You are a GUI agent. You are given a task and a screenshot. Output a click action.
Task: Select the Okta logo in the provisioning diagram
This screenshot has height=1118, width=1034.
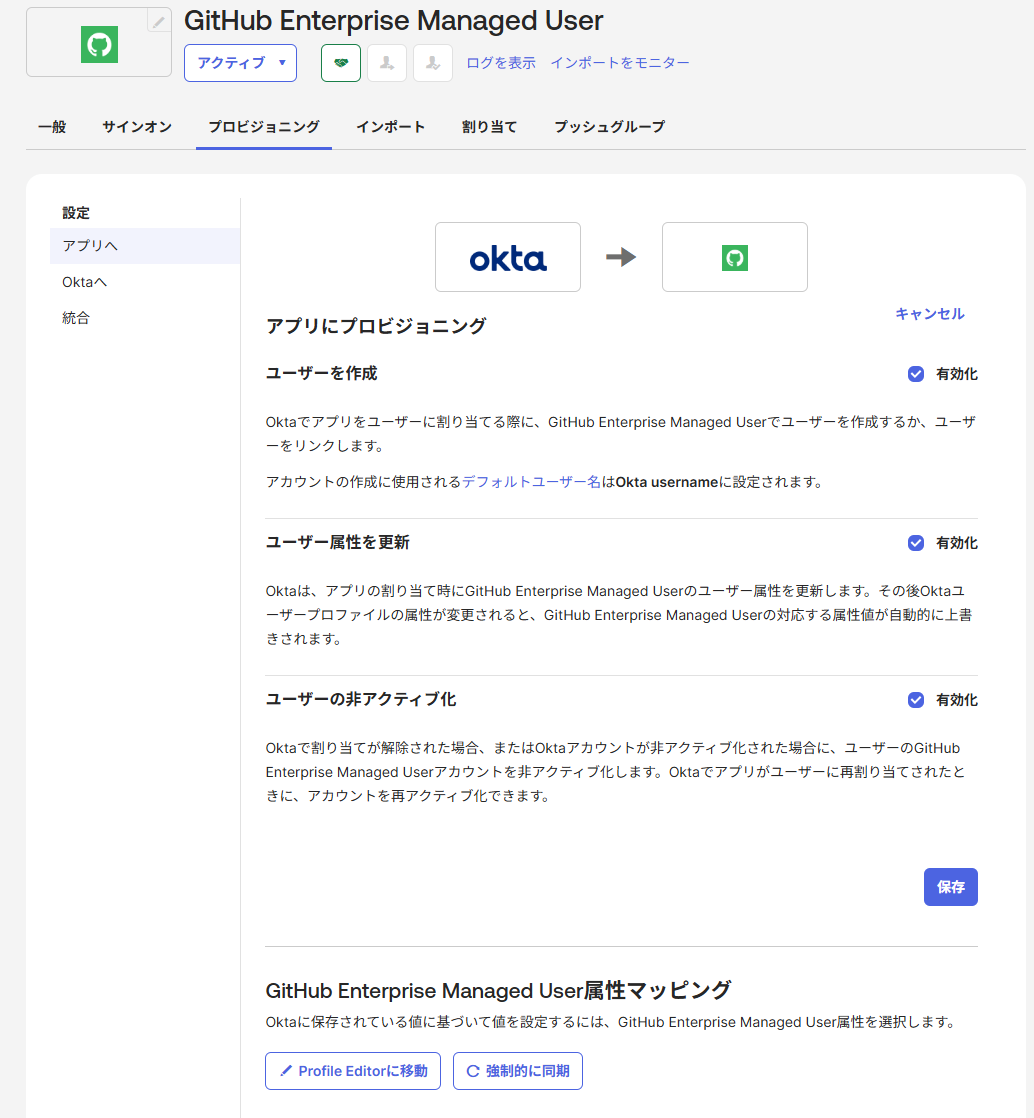(507, 256)
